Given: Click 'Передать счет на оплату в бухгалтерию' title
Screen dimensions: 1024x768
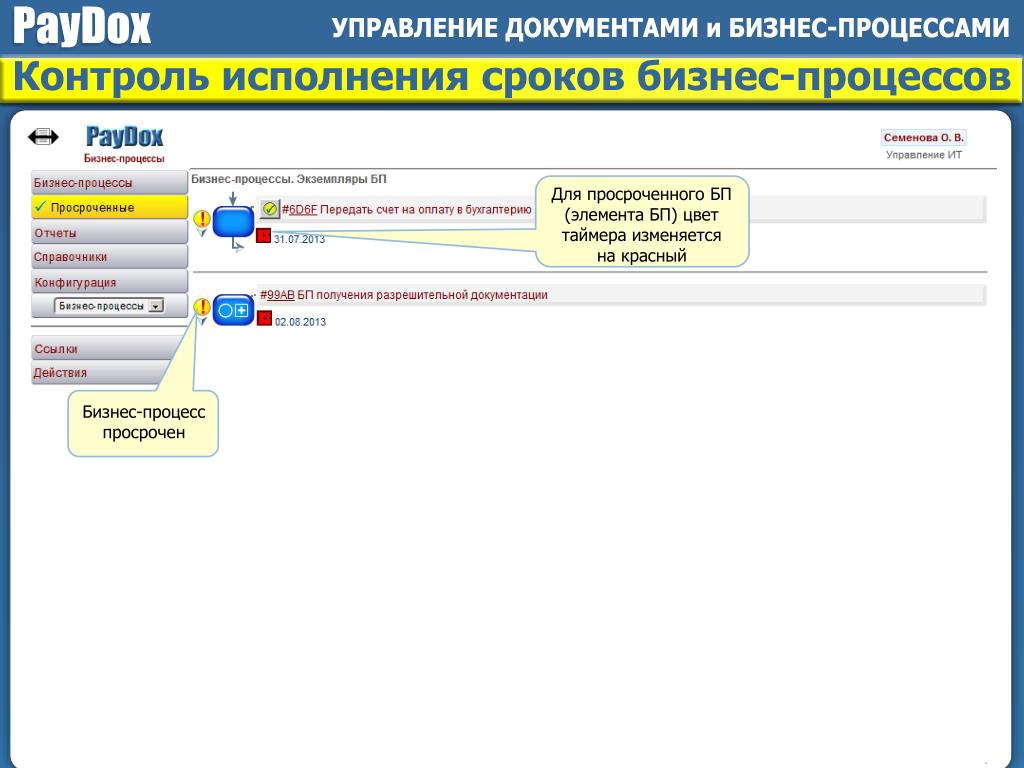Looking at the screenshot, I should (x=426, y=210).
